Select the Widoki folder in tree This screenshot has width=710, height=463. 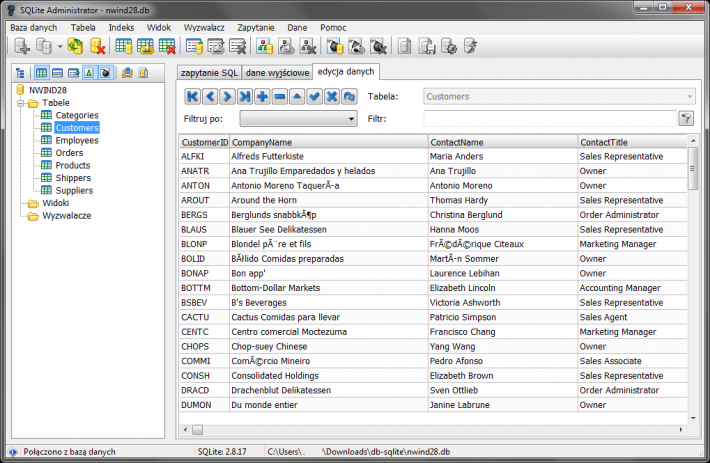point(55,203)
